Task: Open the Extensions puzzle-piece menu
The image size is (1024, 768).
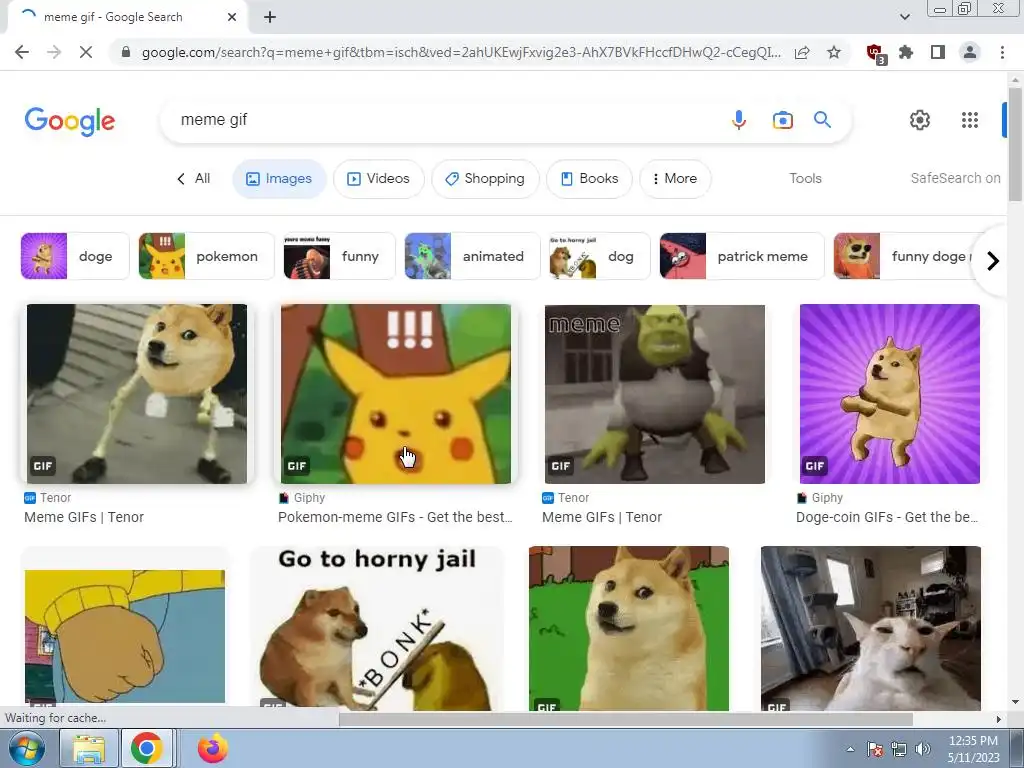Action: click(x=906, y=52)
